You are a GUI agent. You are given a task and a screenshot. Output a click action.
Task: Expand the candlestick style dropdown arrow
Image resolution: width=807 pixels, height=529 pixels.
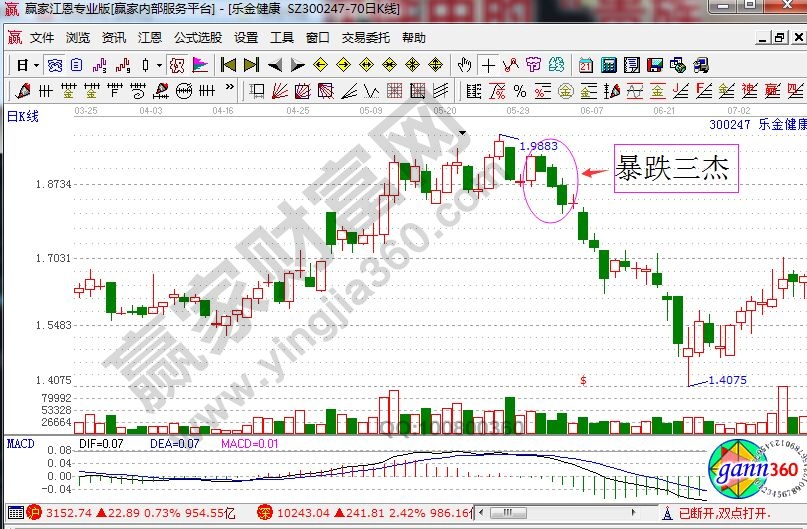coord(159,65)
